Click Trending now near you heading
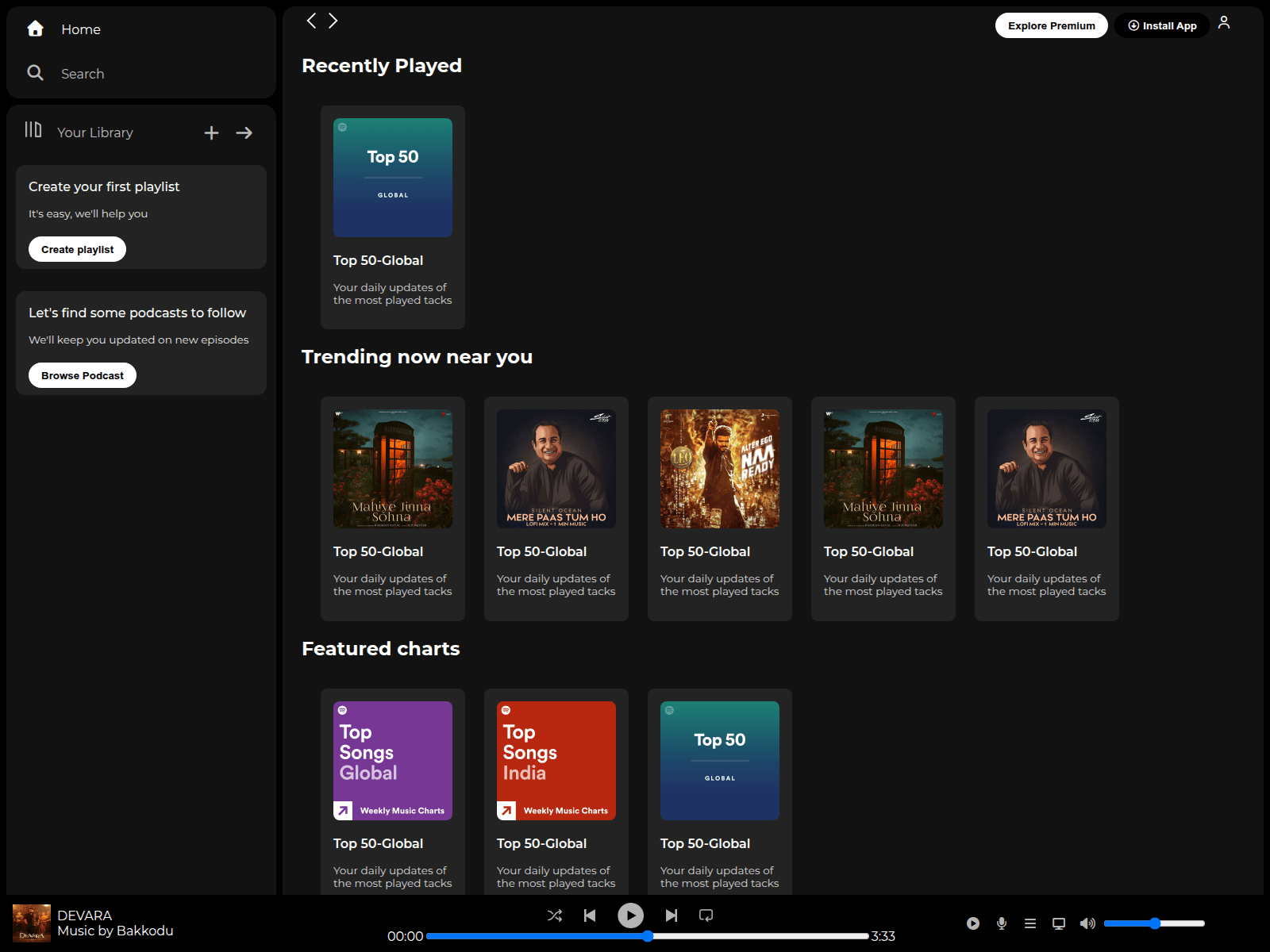This screenshot has width=1270, height=952. [418, 357]
